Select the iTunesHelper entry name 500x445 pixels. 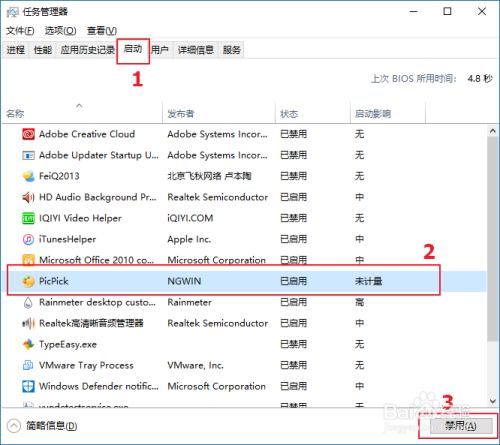point(68,239)
